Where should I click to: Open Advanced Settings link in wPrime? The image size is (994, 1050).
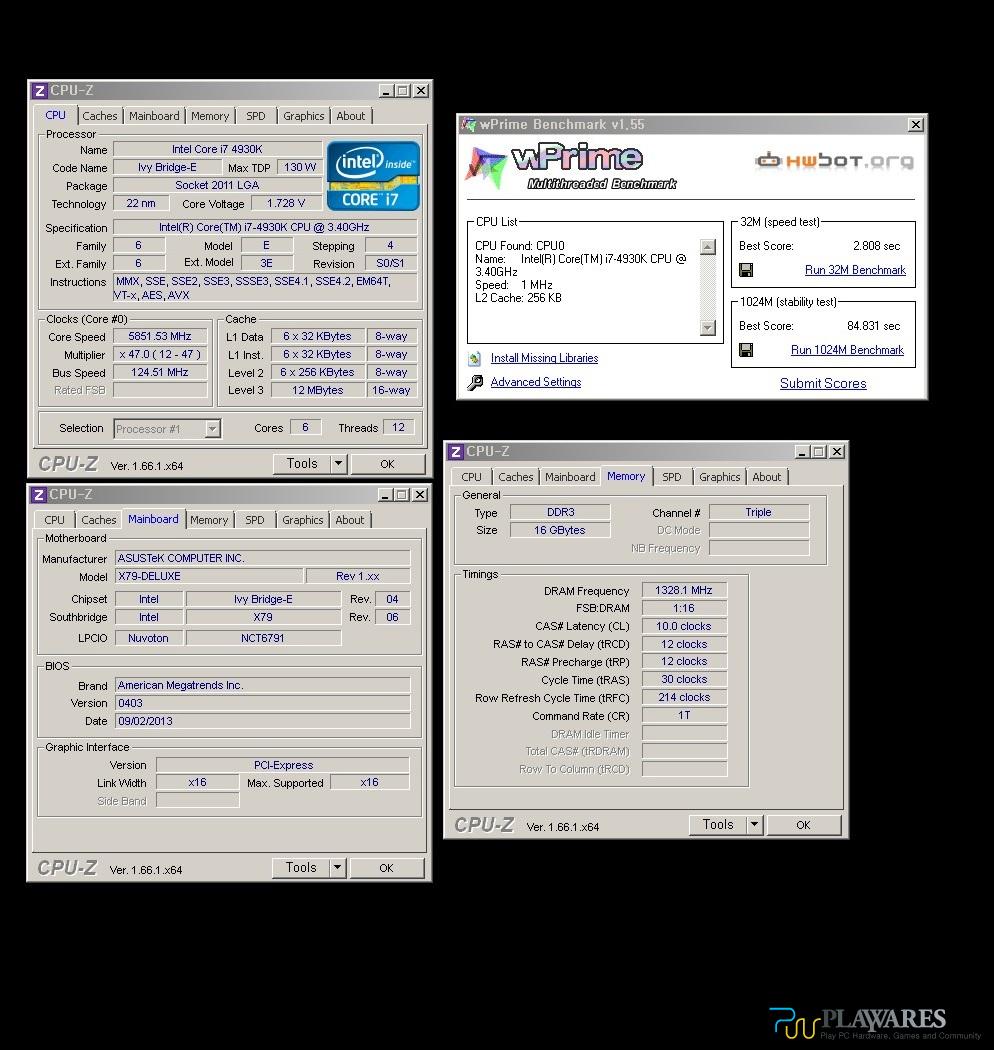coord(535,382)
